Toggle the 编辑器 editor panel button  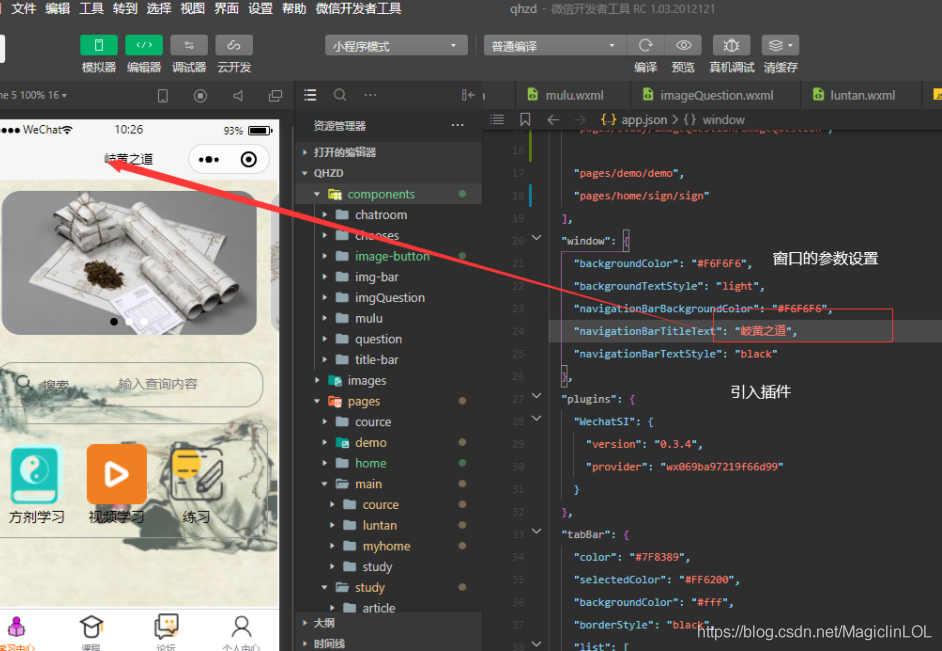(143, 45)
